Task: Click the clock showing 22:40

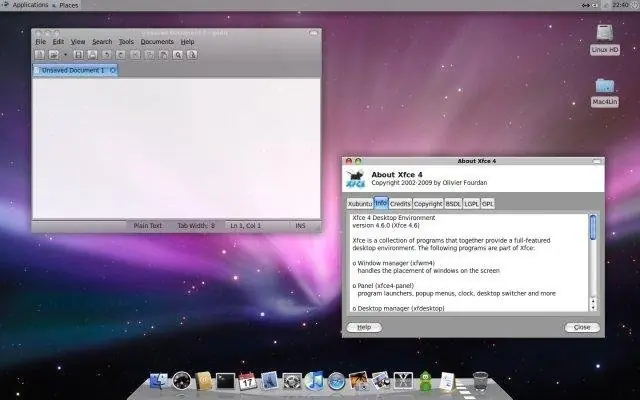Action: coord(620,5)
